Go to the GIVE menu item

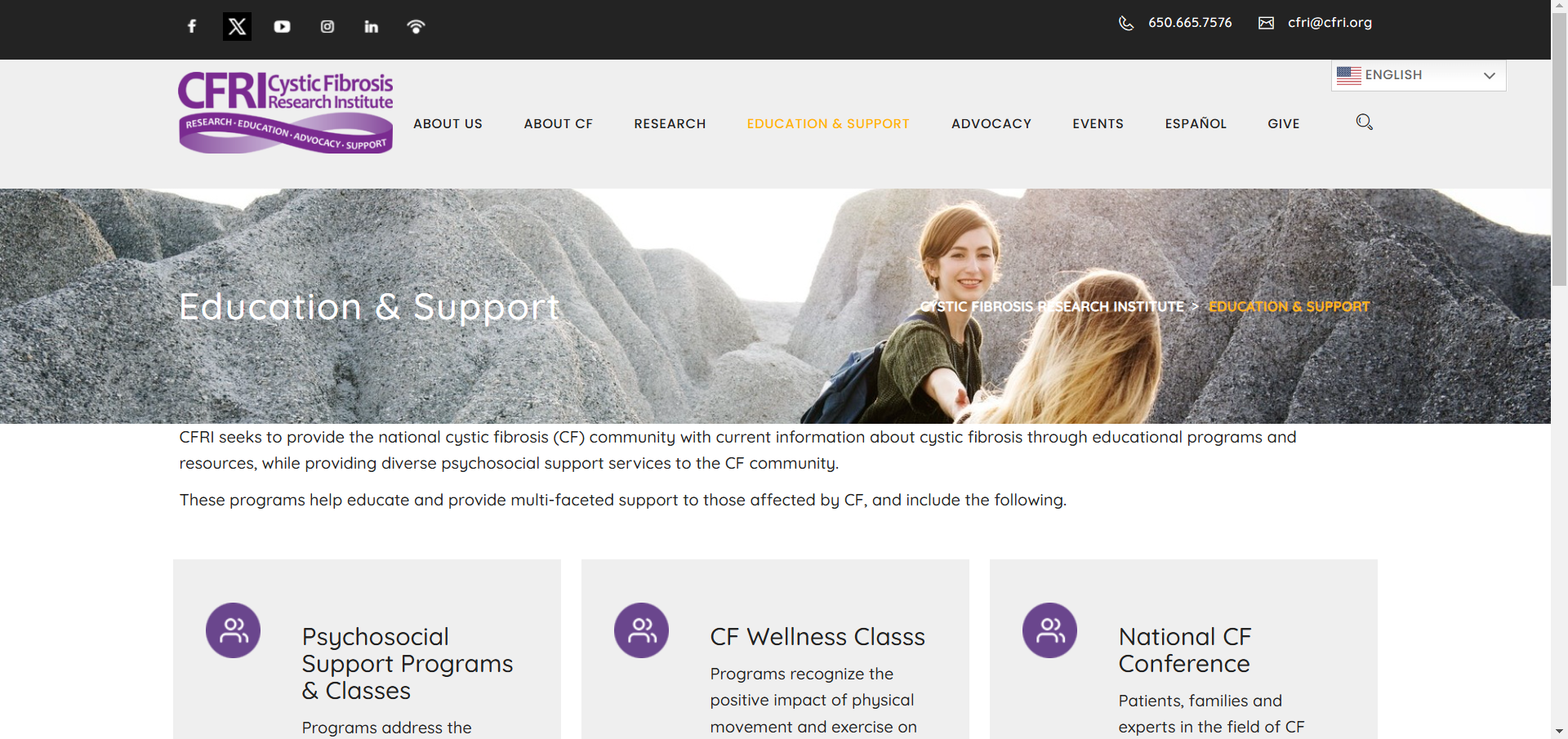pyautogui.click(x=1283, y=123)
